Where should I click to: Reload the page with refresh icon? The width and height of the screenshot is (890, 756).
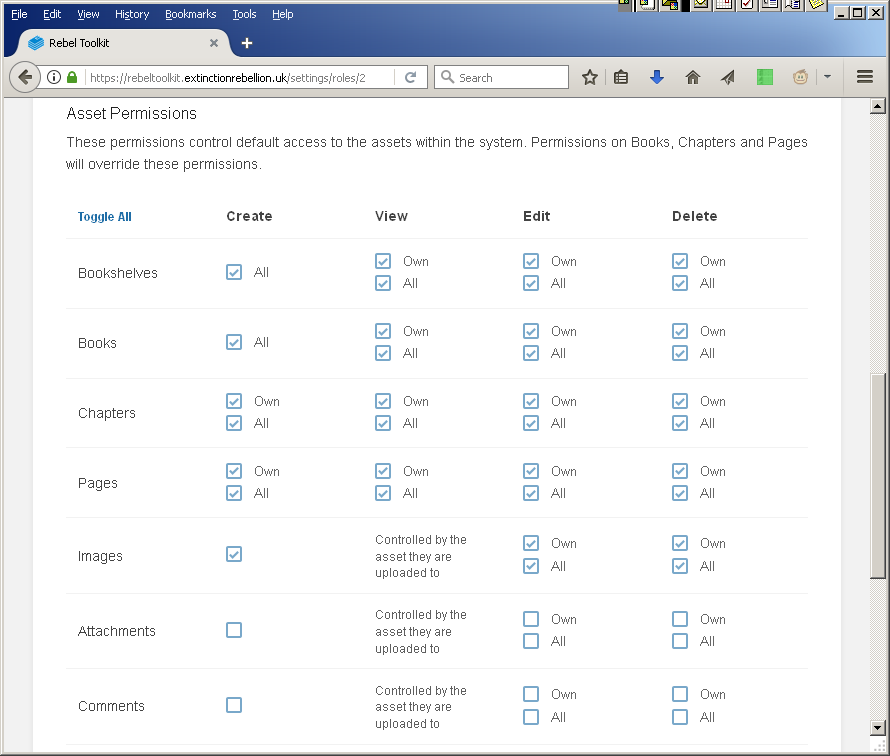point(410,77)
